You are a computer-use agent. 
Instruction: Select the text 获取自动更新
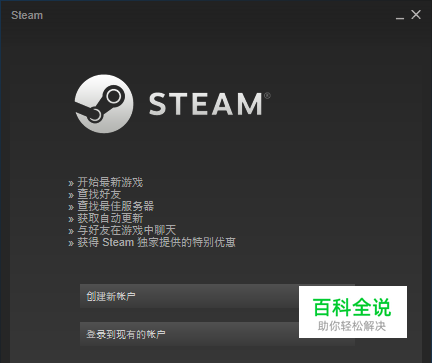tap(110, 218)
